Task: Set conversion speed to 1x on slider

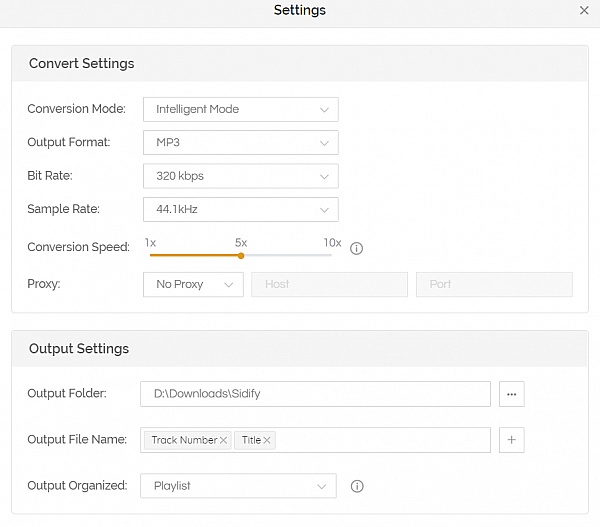Action: (x=151, y=255)
